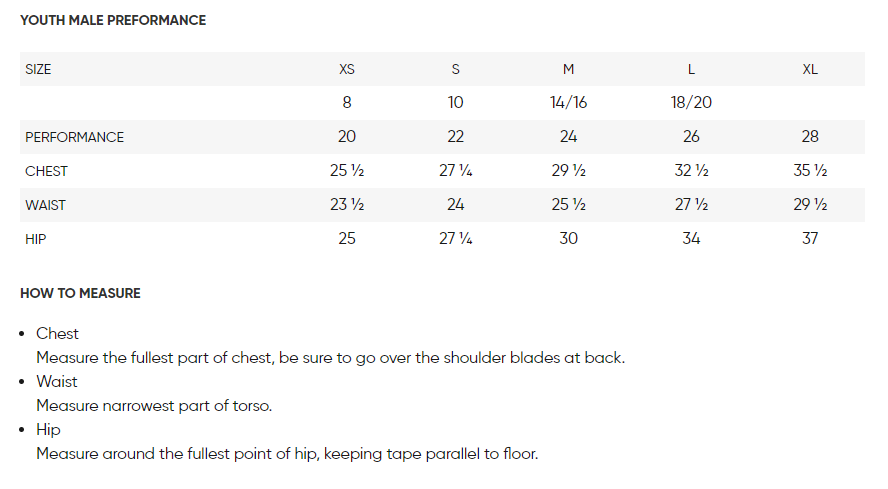The image size is (888, 489).
Task: Select the SIZE row label
Action: coord(38,69)
